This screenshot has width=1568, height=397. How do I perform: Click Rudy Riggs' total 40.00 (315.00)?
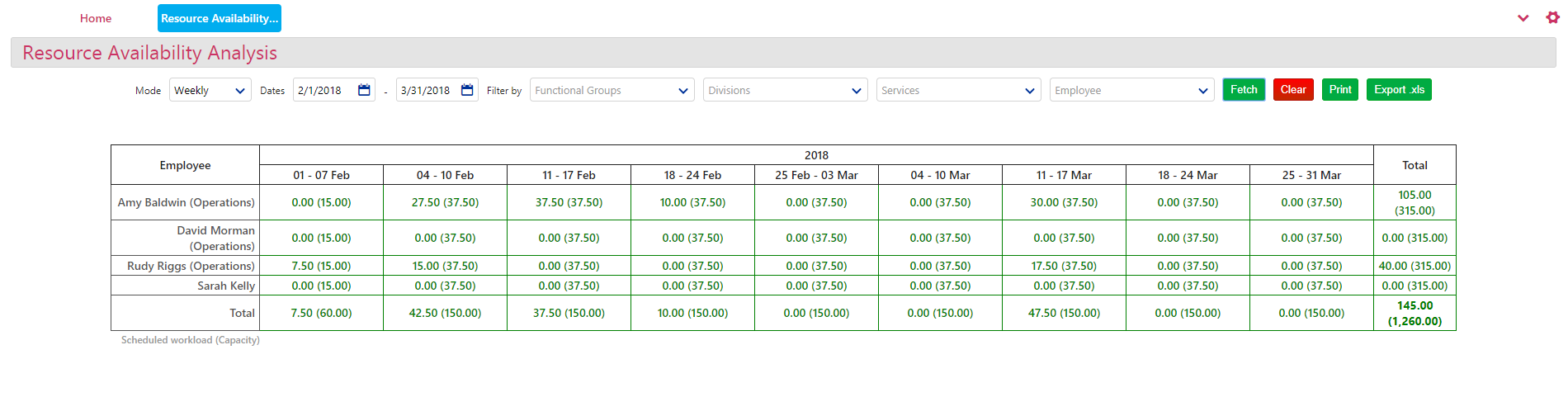[1415, 266]
